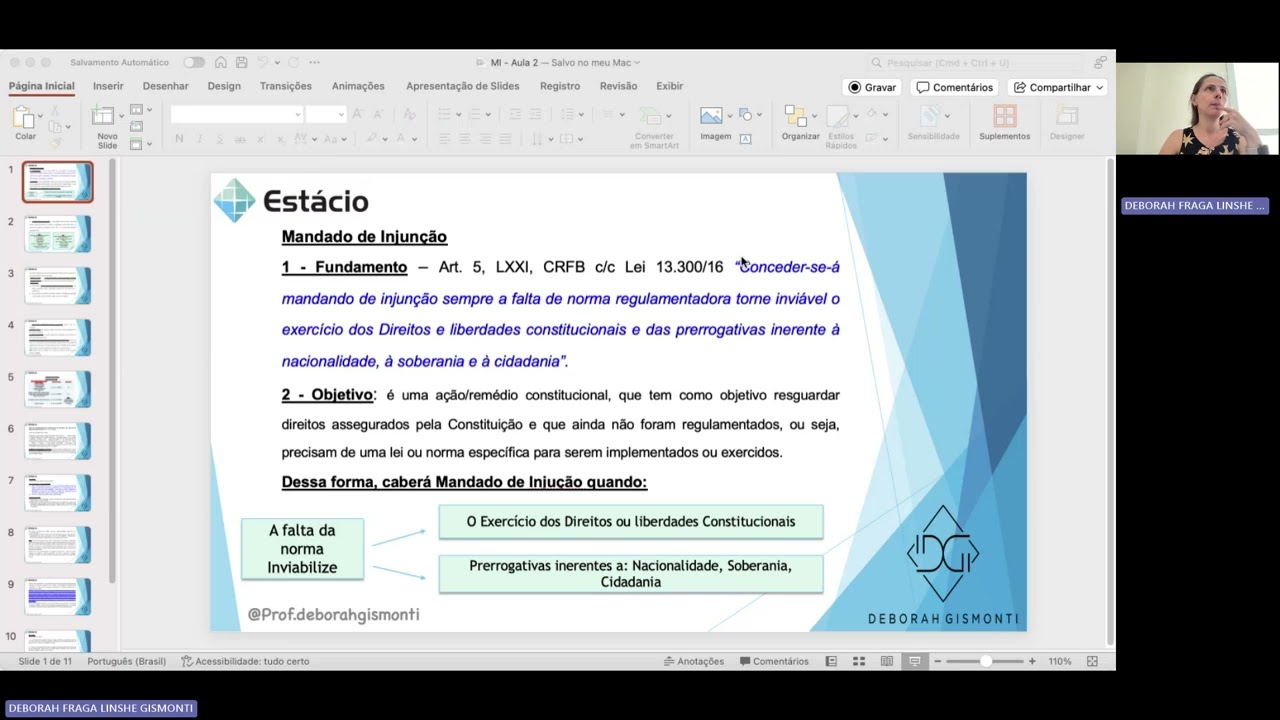Open the Organizar dropdown arrow
The image size is (1280, 720).
point(814,115)
